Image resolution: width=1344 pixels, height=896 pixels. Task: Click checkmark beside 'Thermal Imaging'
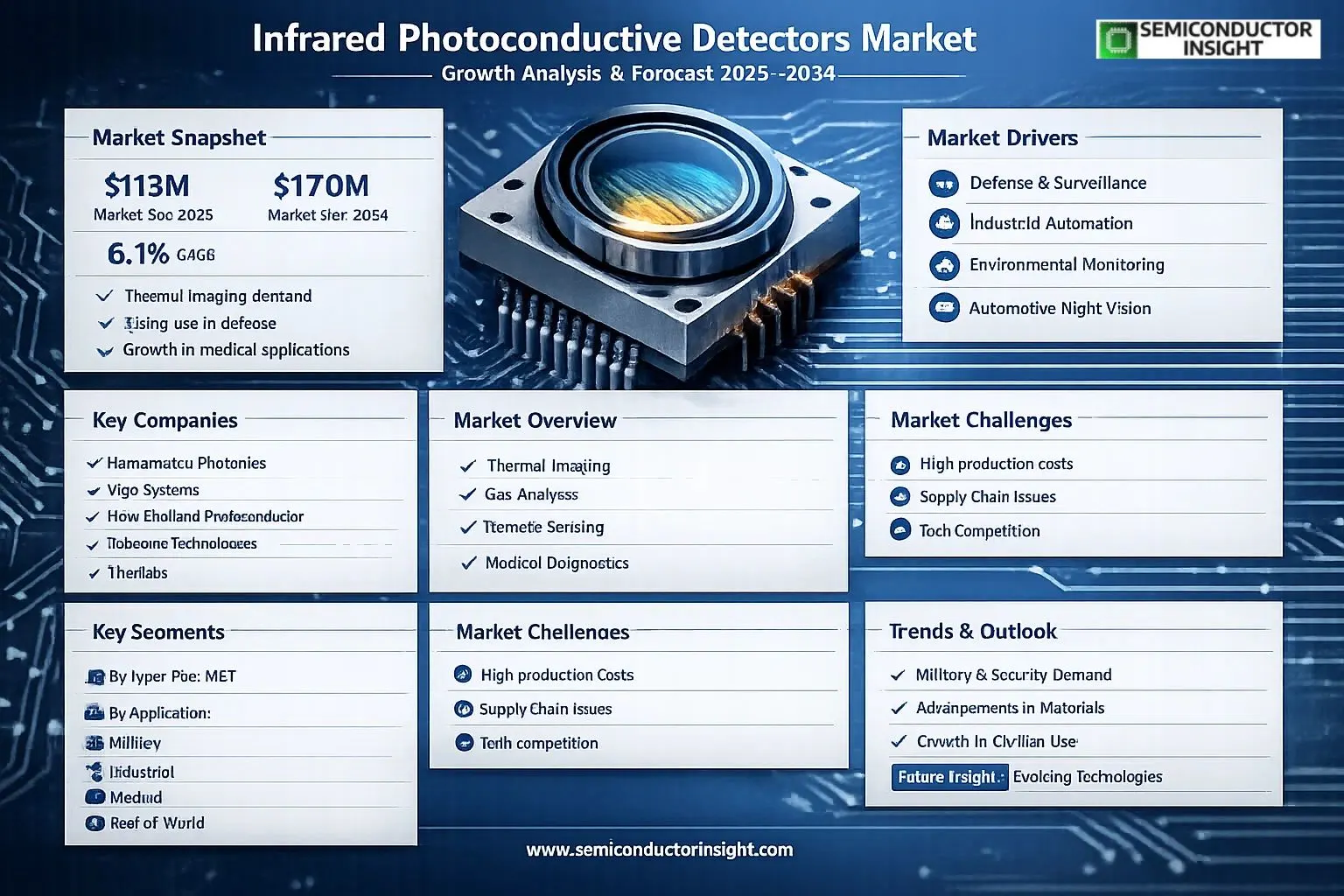tap(468, 466)
